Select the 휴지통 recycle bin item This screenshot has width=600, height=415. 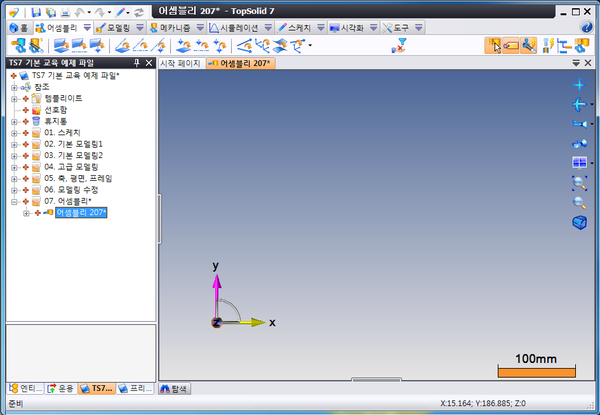[56, 122]
